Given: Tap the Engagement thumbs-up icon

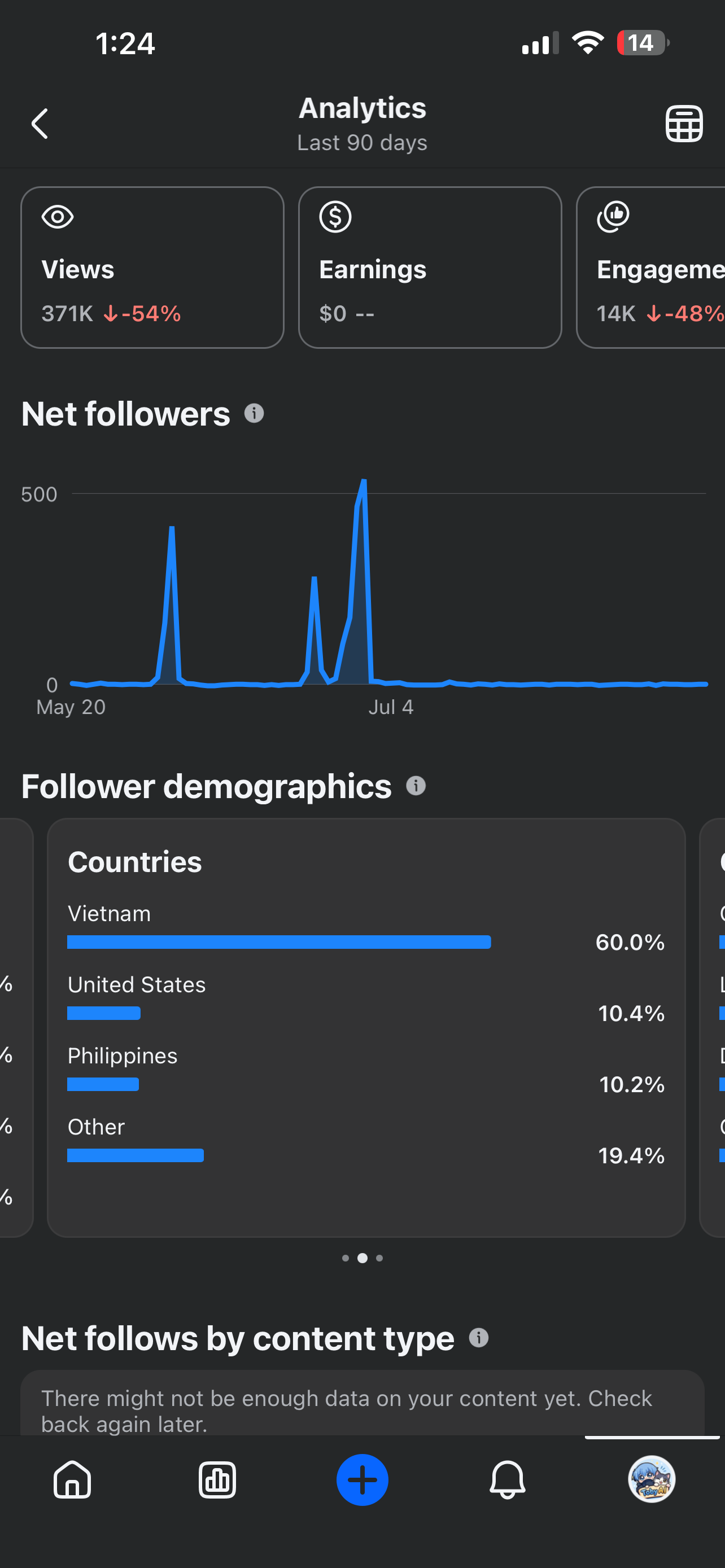Looking at the screenshot, I should [x=613, y=217].
